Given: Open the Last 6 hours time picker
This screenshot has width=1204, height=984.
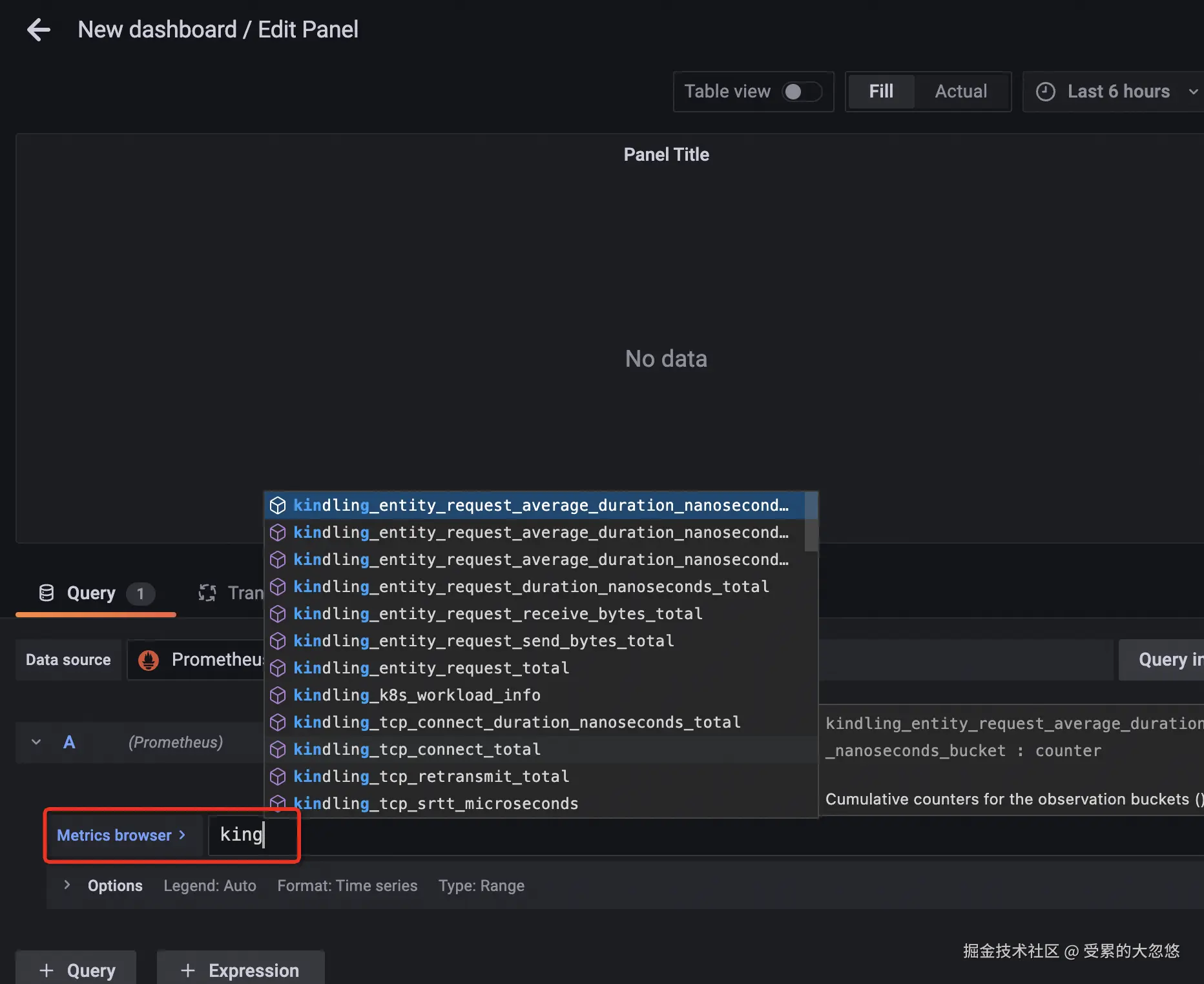Looking at the screenshot, I should [x=1114, y=92].
